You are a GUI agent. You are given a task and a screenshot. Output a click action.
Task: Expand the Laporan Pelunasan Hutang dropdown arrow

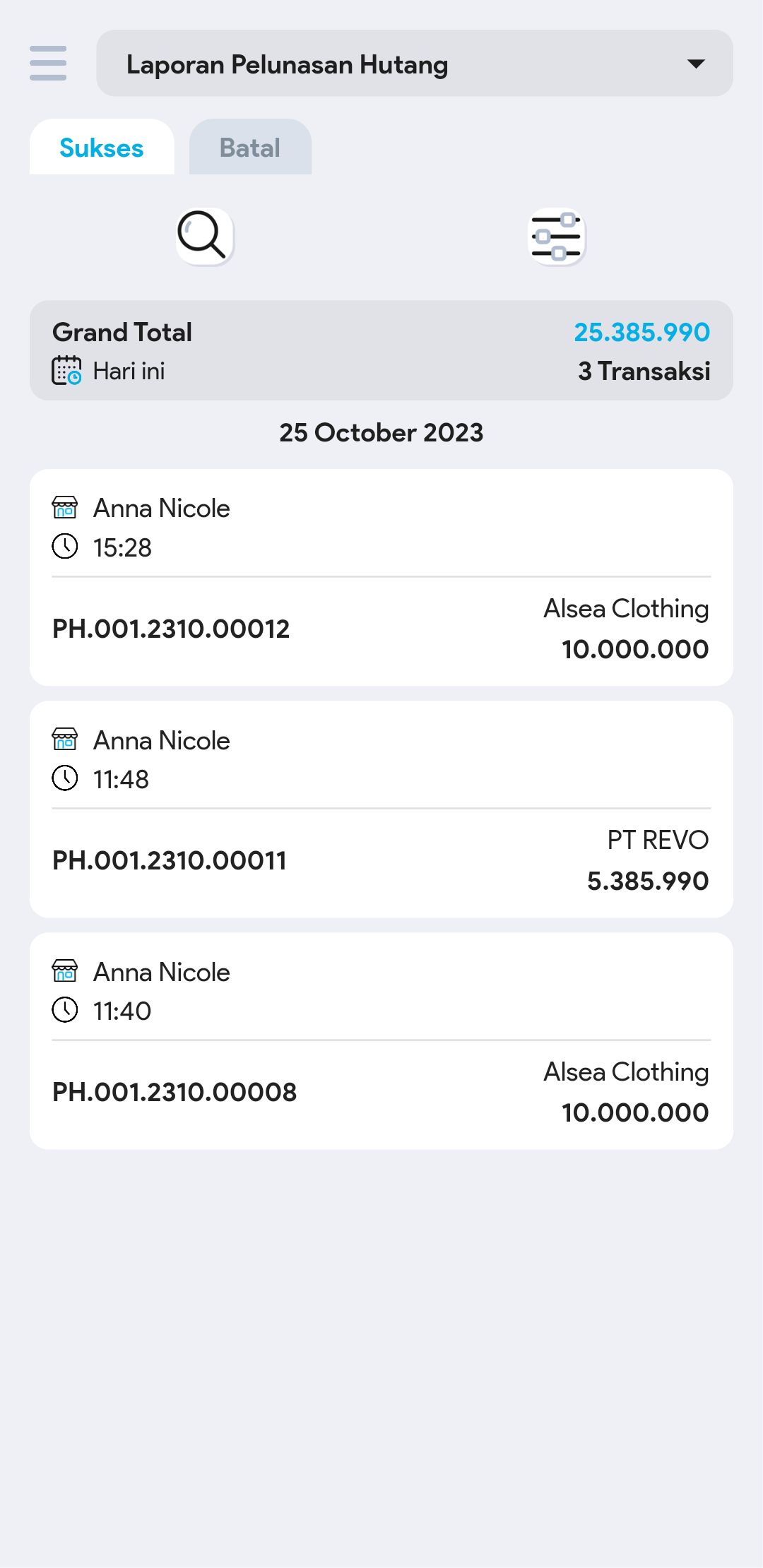pos(696,64)
